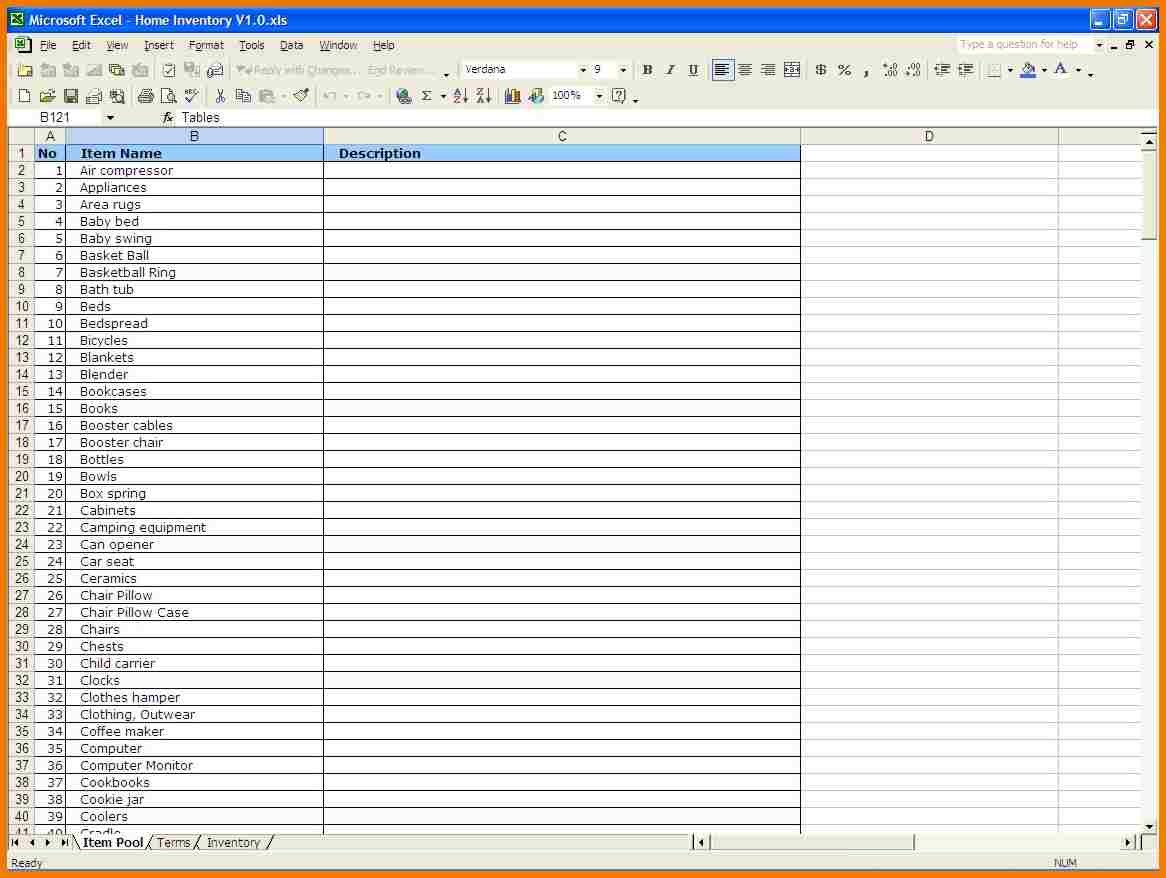
Task: Sort descending with Z-A icon
Action: click(483, 96)
